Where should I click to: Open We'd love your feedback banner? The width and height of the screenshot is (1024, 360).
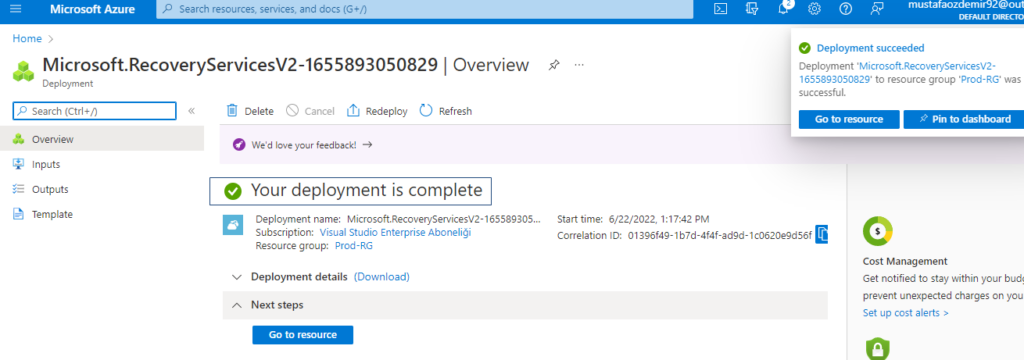304,144
